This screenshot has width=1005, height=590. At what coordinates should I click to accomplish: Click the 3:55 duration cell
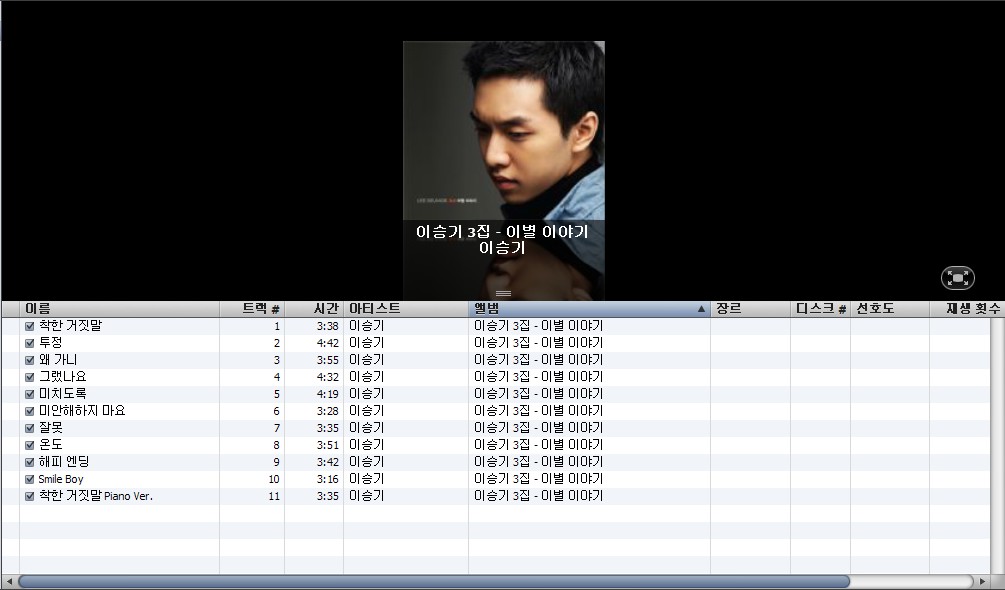[328, 360]
